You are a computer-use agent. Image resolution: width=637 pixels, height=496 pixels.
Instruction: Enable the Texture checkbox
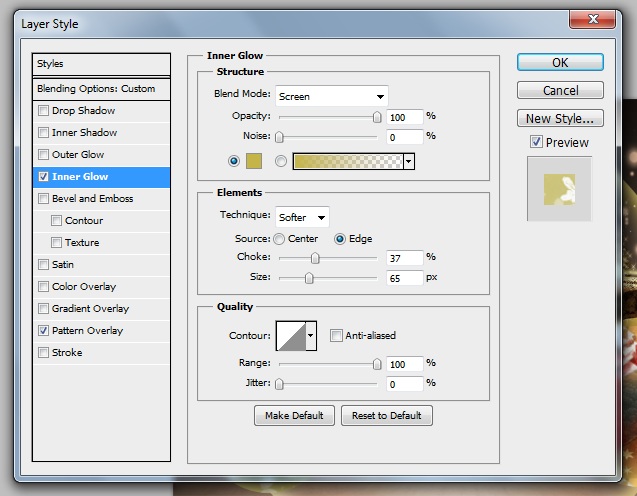tap(56, 243)
